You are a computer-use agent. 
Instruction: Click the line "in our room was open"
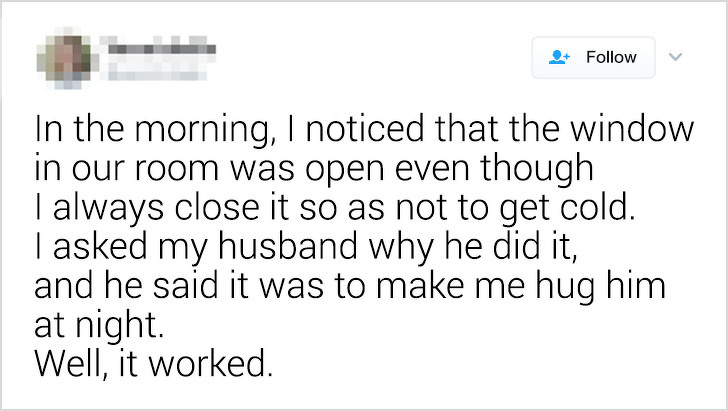point(314,169)
